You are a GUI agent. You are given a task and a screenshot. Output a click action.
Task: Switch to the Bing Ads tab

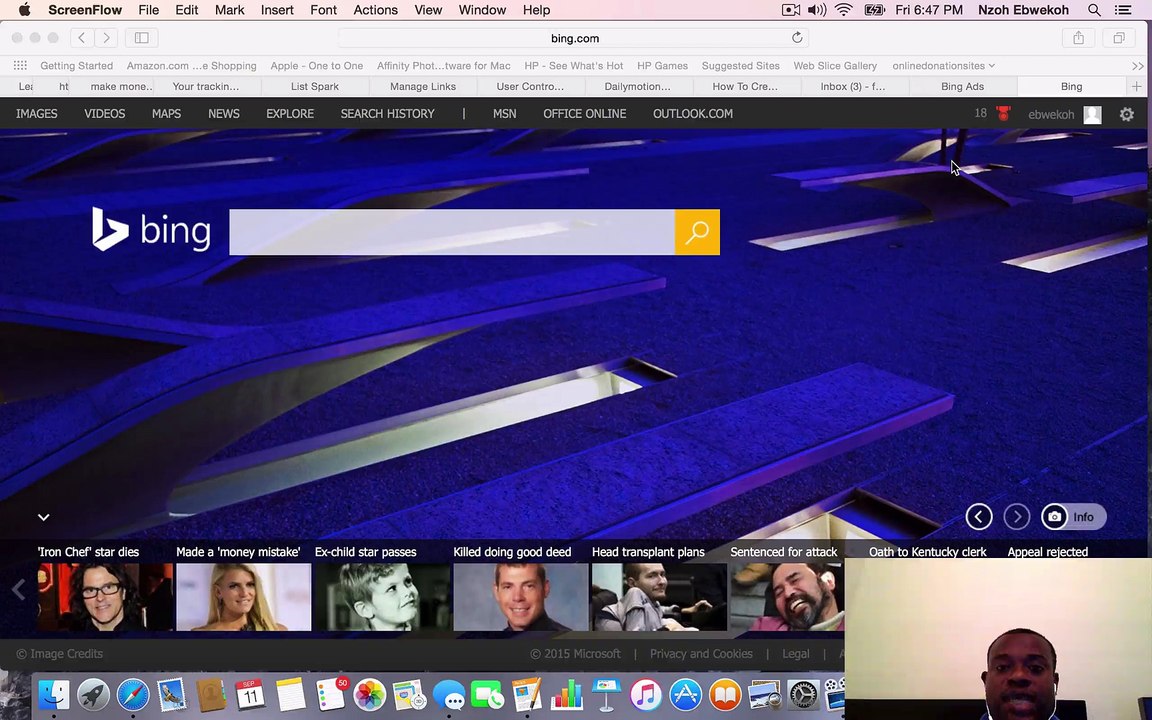tap(962, 87)
